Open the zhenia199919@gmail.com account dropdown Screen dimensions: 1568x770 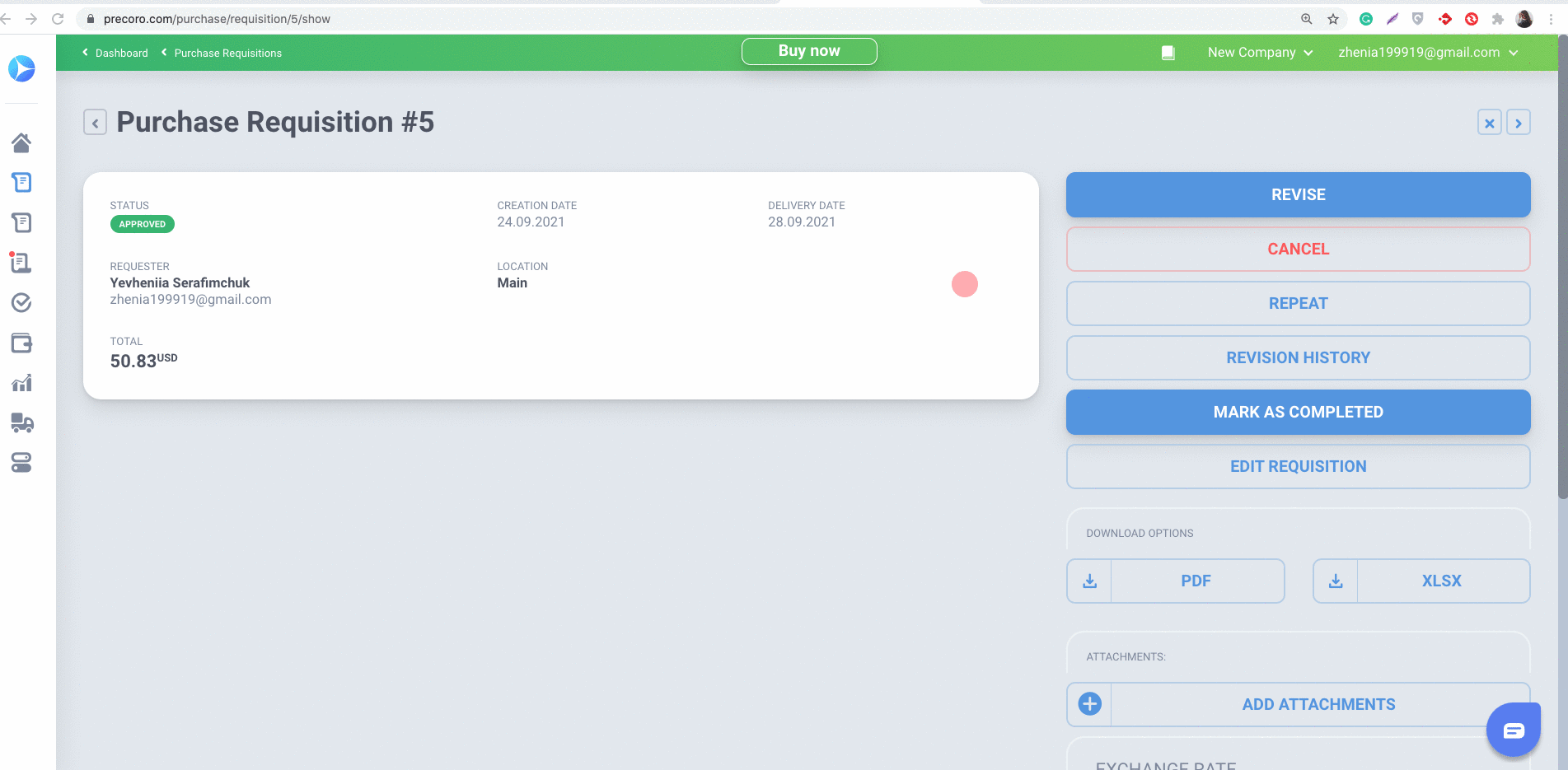tap(1428, 52)
